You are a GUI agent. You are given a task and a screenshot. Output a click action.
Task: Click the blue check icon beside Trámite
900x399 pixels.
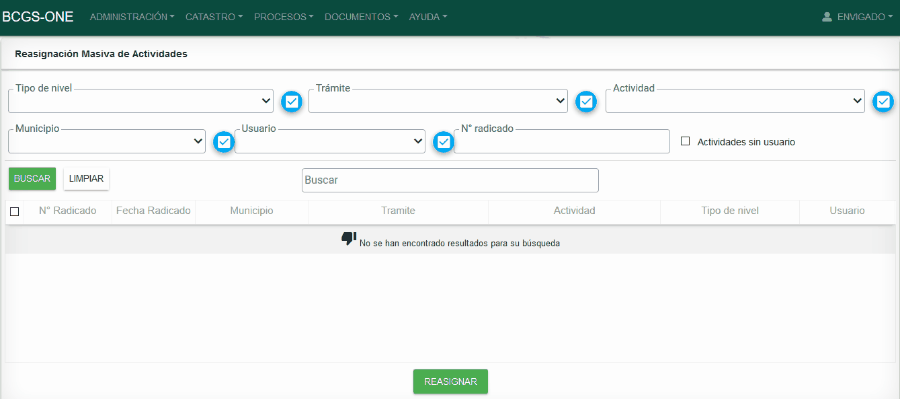pyautogui.click(x=586, y=102)
